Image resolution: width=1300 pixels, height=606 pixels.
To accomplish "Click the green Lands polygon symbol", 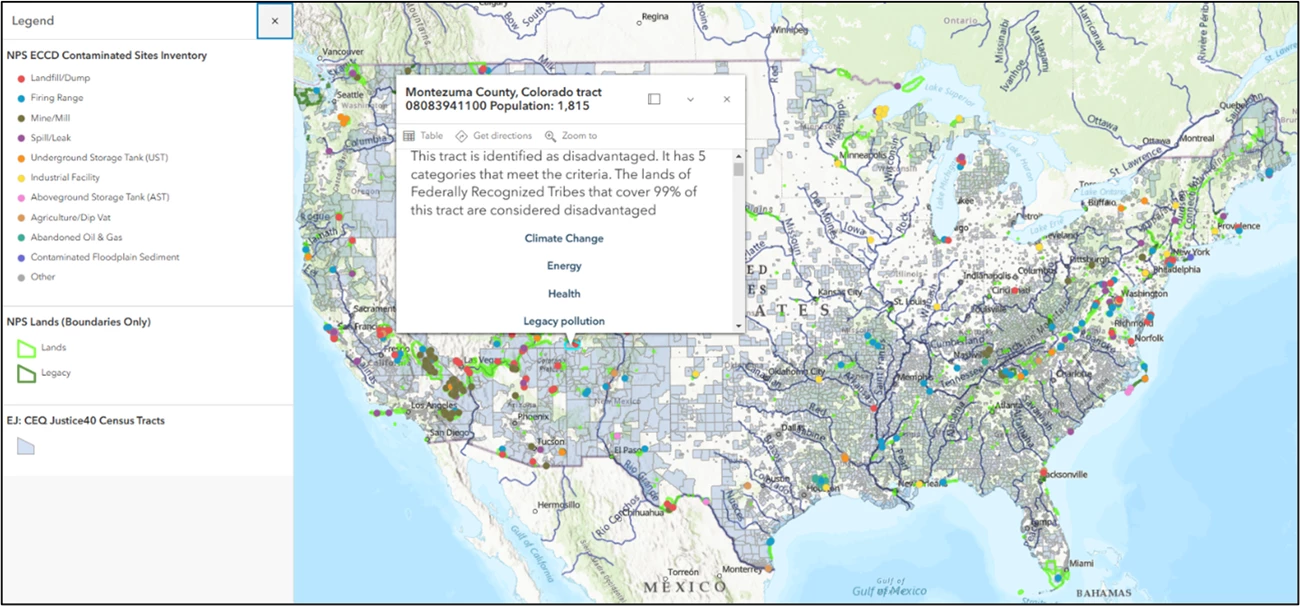I will pos(26,348).
